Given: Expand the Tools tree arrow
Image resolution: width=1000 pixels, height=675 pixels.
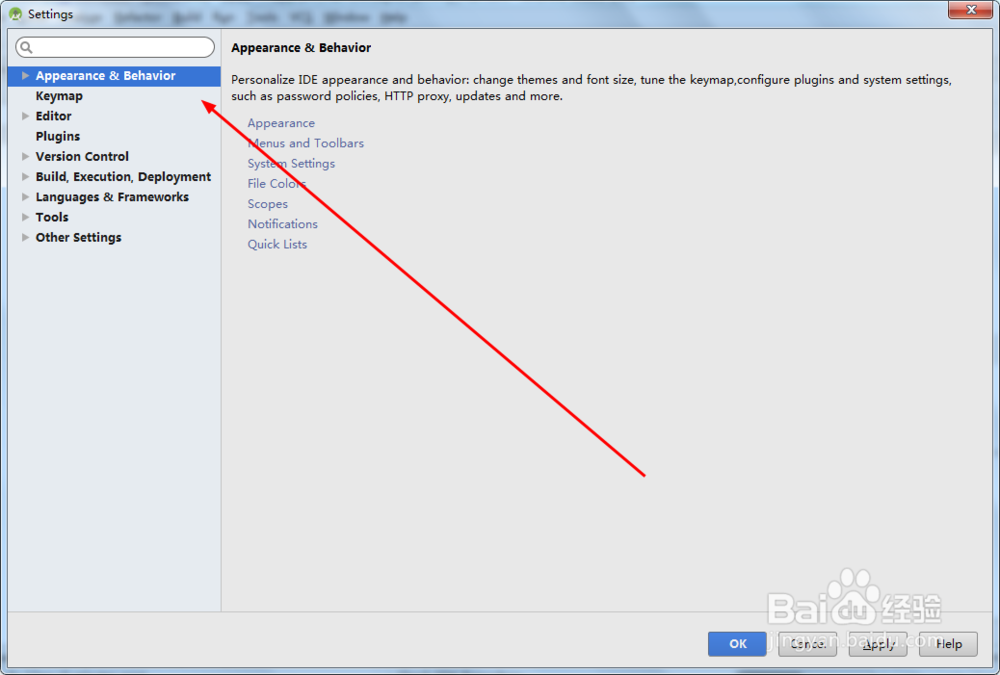Looking at the screenshot, I should (x=26, y=217).
